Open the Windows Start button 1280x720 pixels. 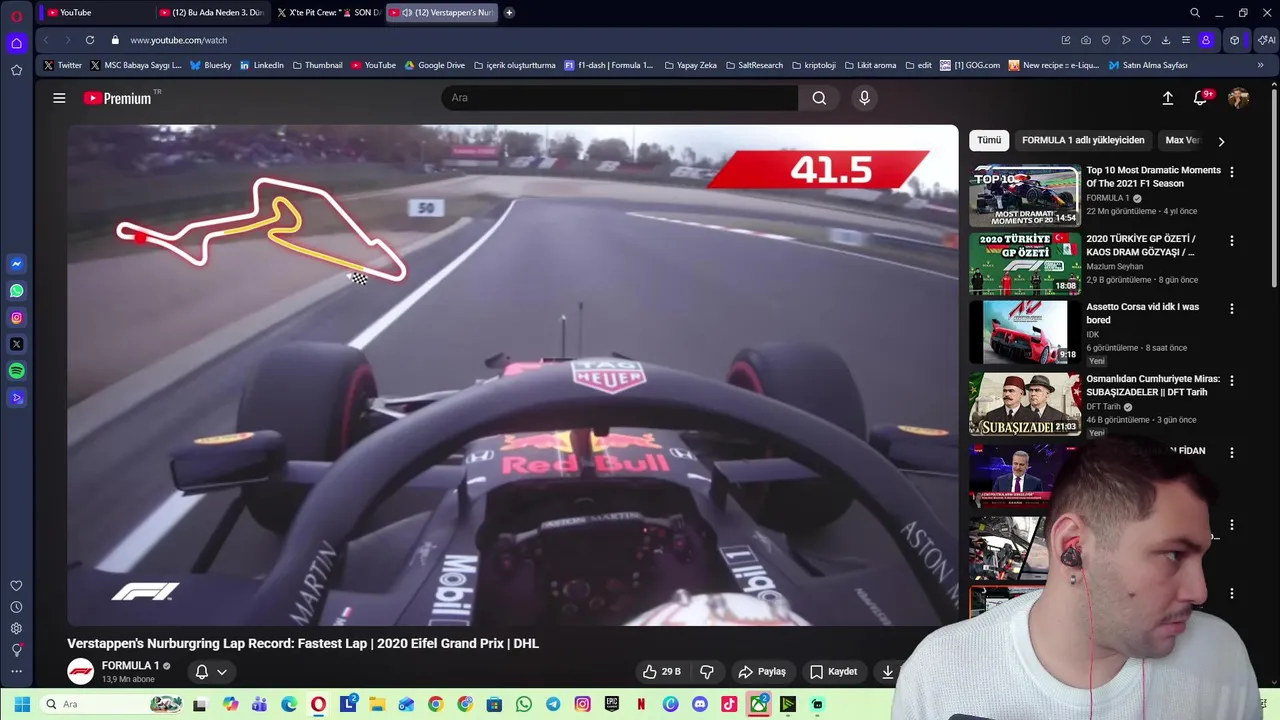22,704
